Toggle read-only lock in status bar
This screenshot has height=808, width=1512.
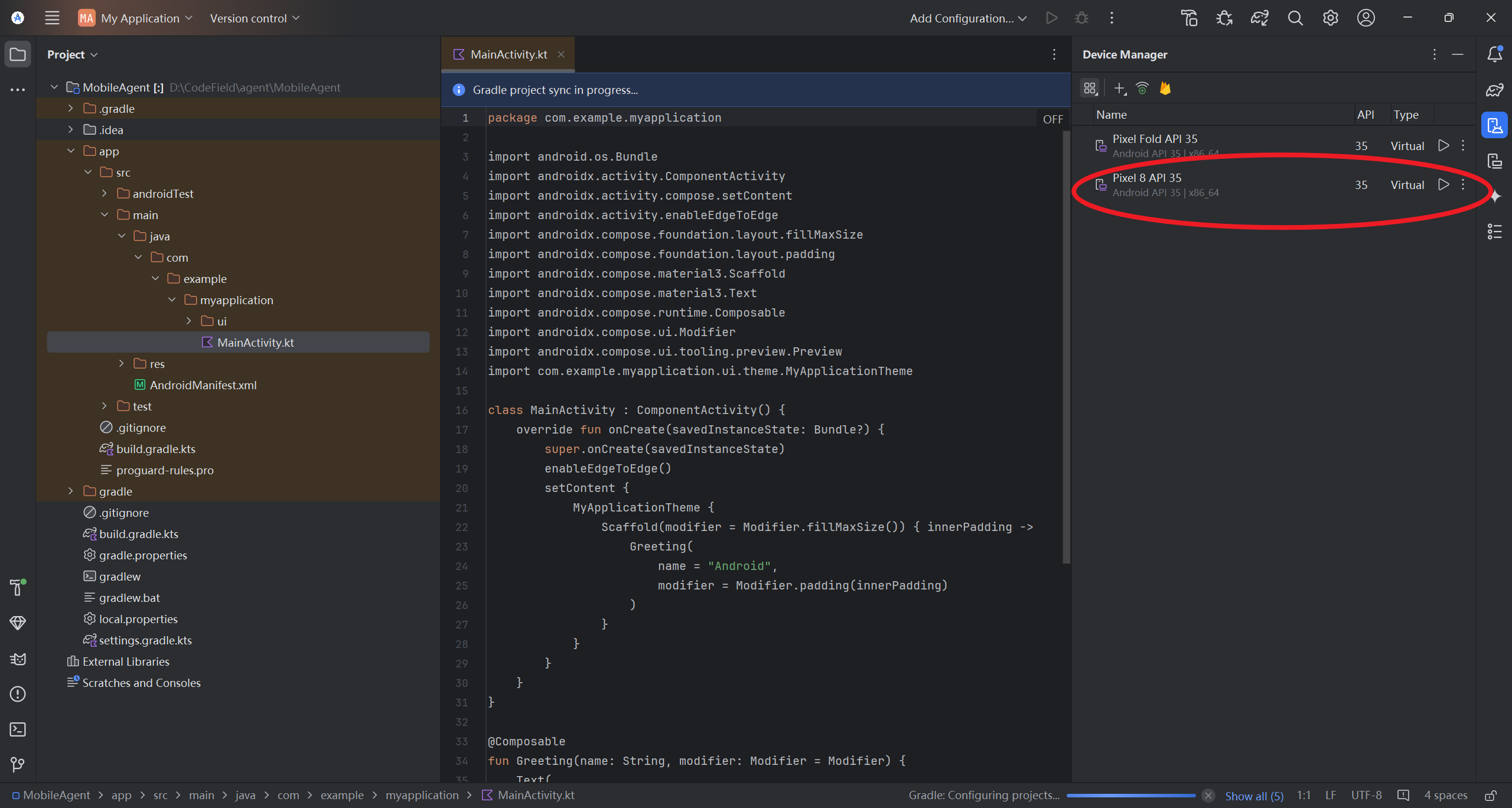click(x=1491, y=796)
